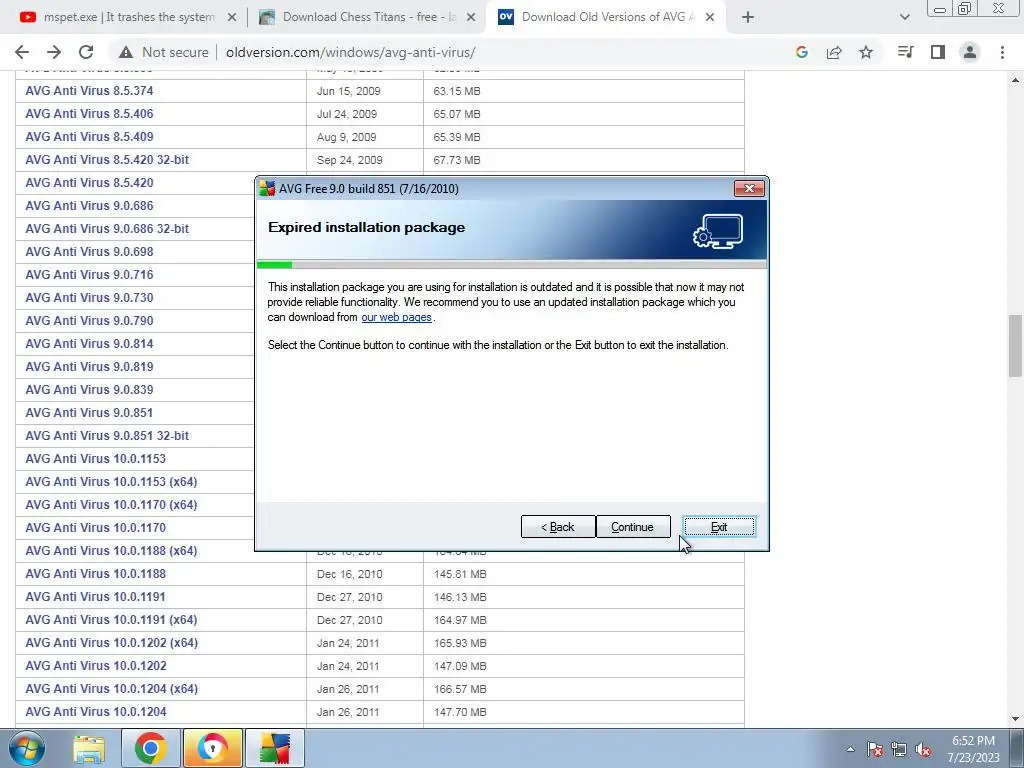Click the page vertical scrollbar thumb
The width and height of the screenshot is (1024, 768).
tap(1015, 346)
